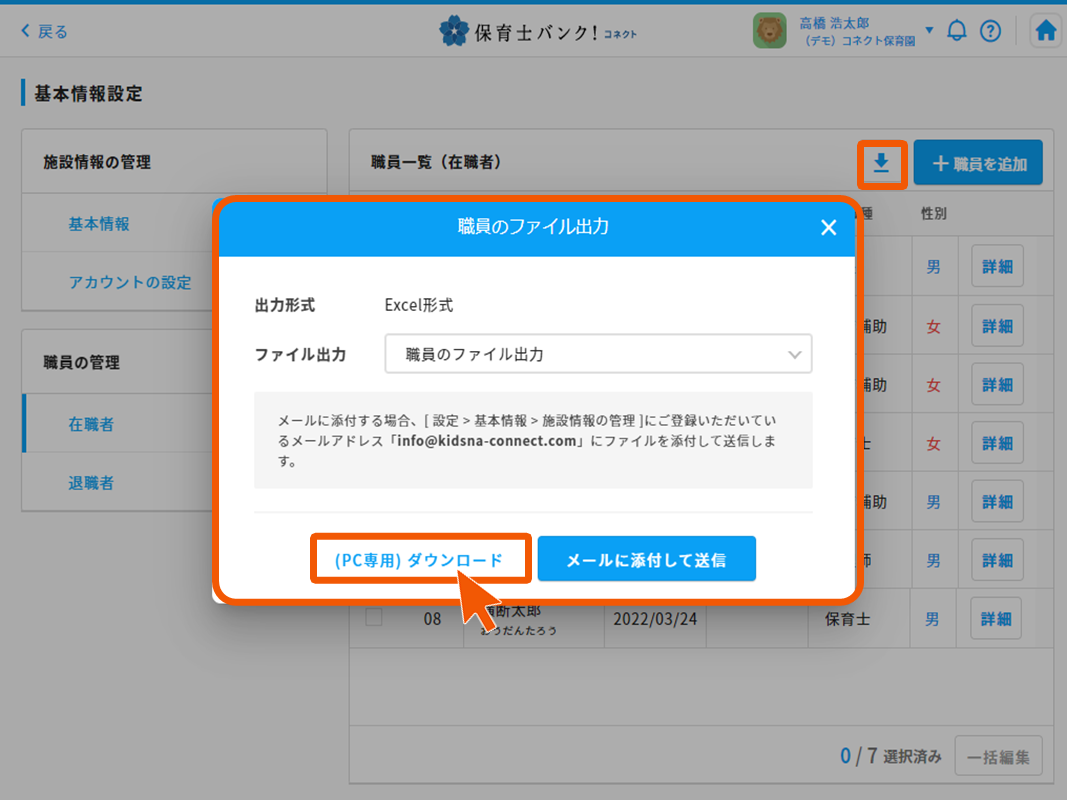
Task: Open アカウントの設定 in the sidebar
Action: [x=130, y=282]
